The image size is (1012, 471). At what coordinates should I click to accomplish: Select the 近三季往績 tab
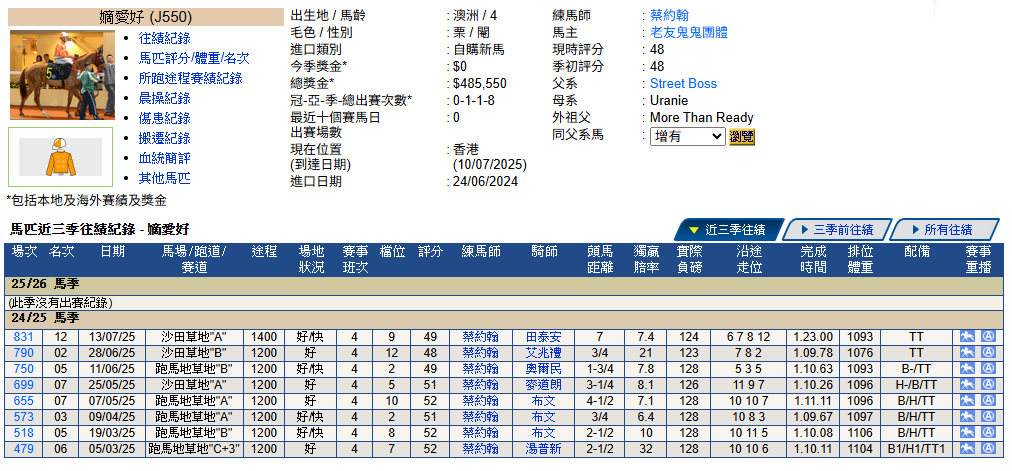[727, 230]
